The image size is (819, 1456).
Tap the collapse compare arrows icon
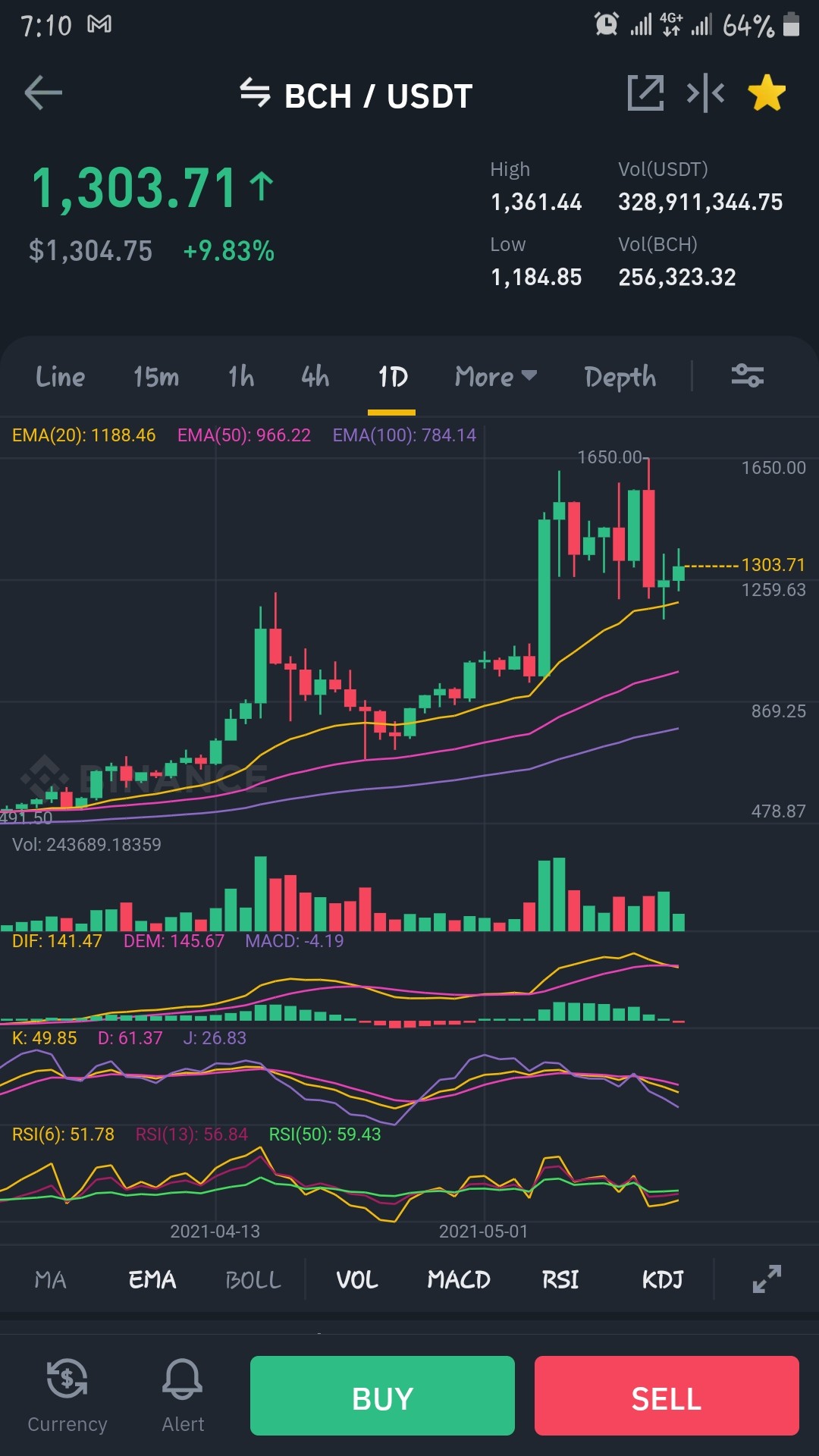(x=705, y=93)
